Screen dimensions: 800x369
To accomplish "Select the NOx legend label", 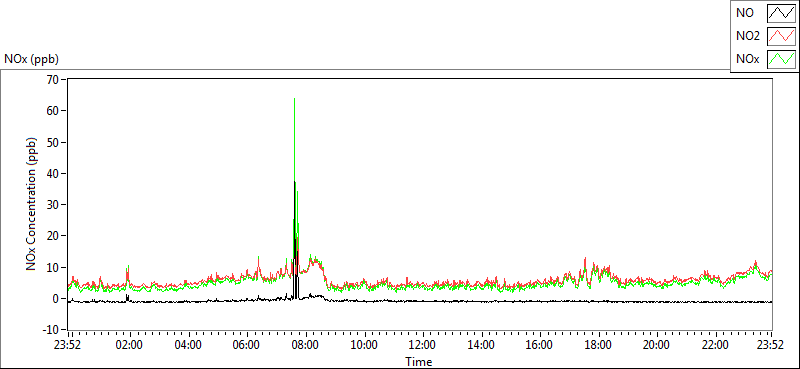I will tap(747, 59).
